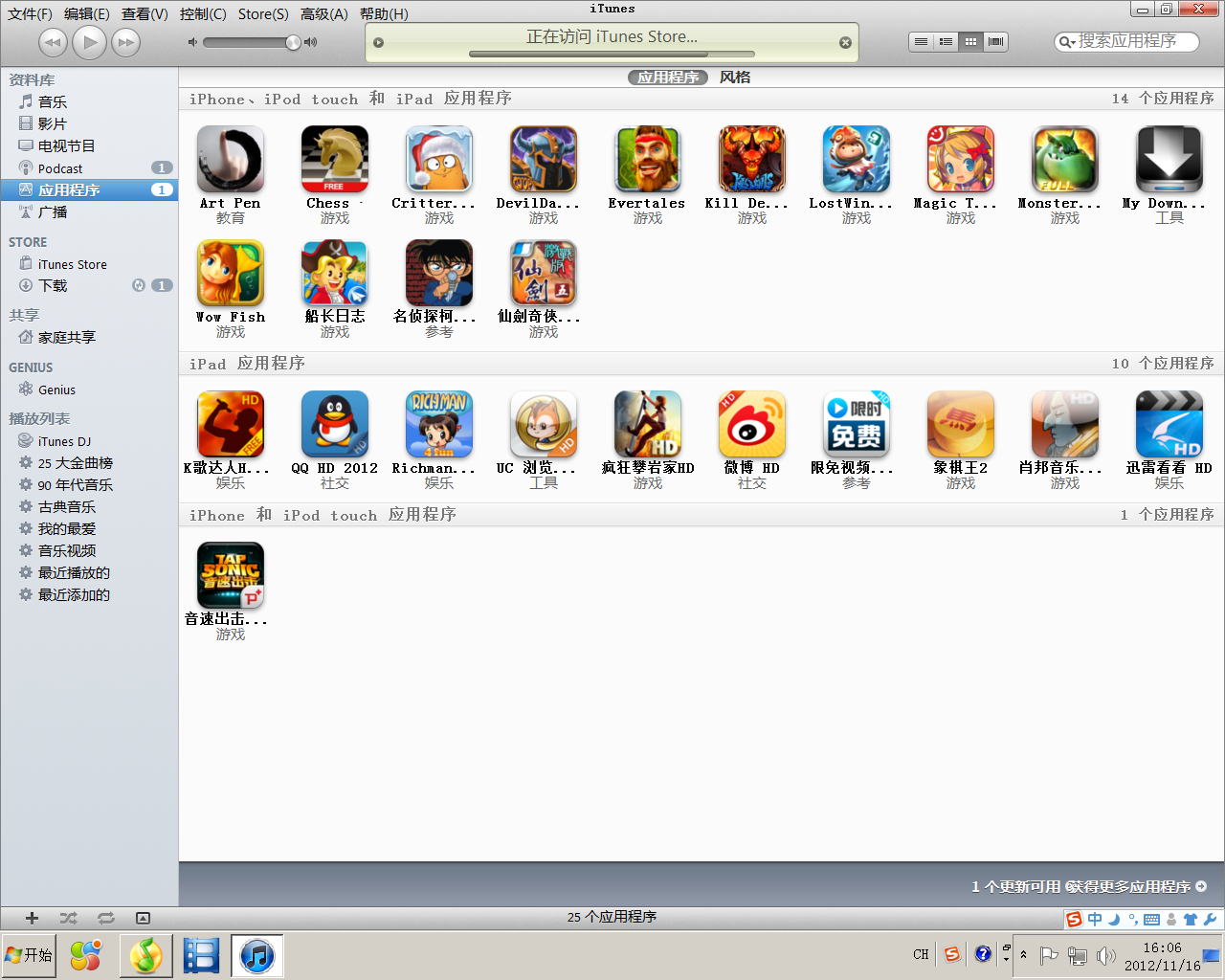Select the Critter app with Santa hat
Image resolution: width=1225 pixels, height=980 pixels.
point(439,159)
